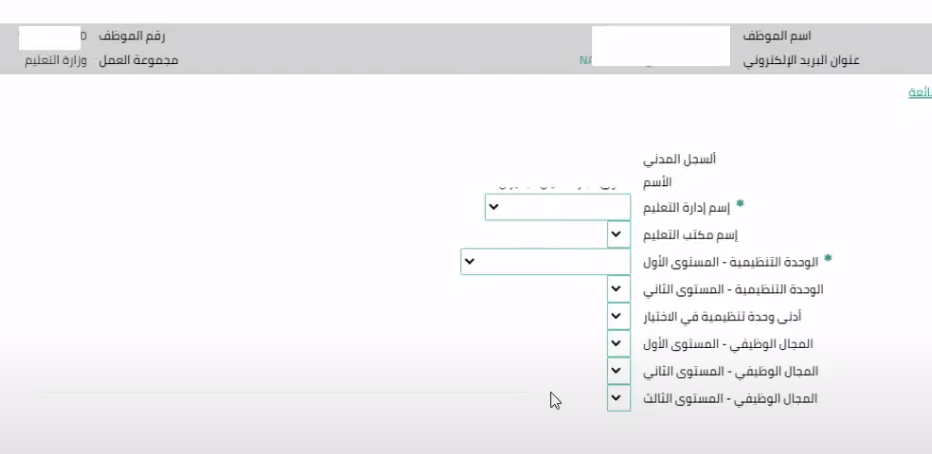Click the green underlined link at top right
The width and height of the screenshot is (932, 454).
tap(919, 93)
